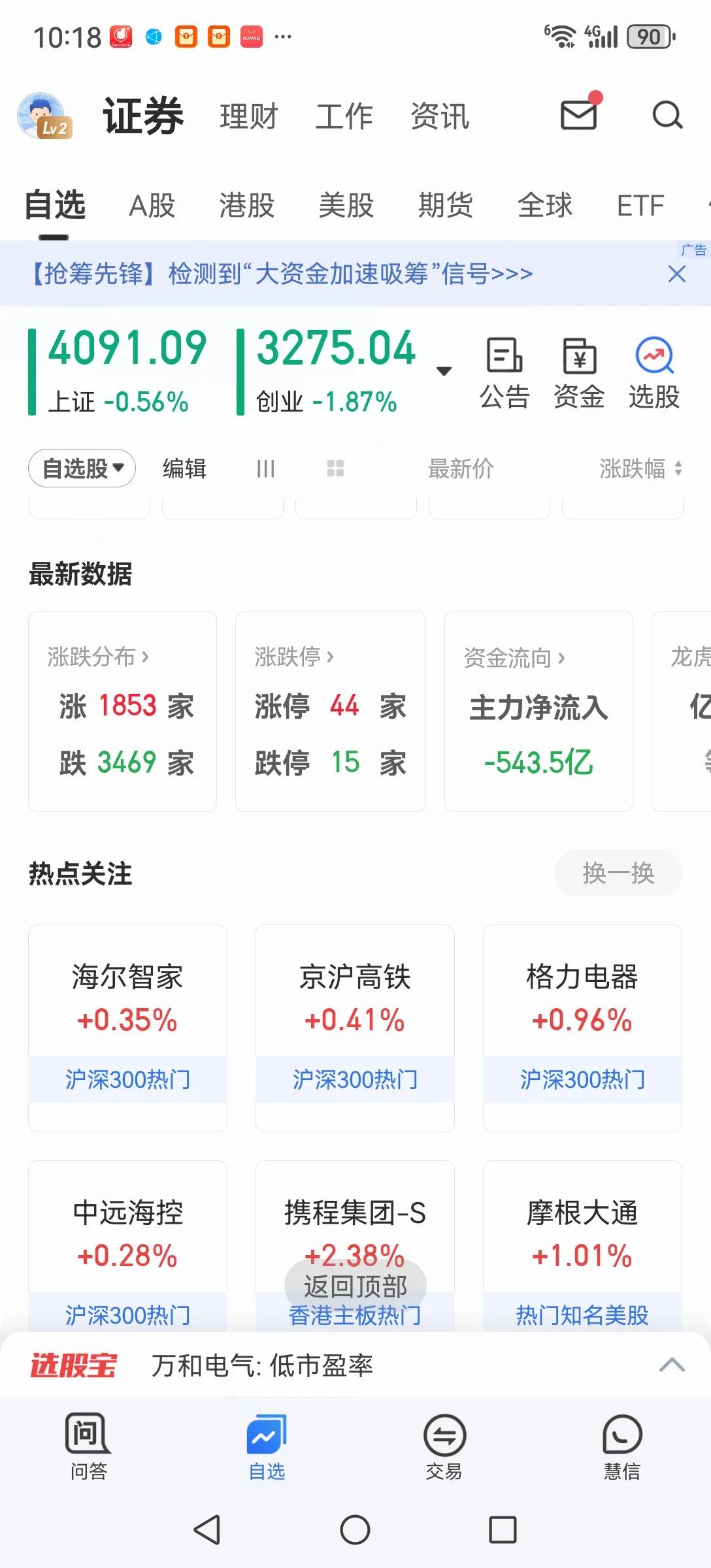The width and height of the screenshot is (711, 1568).
Task: Open the 选股 stock picker icon
Action: coord(654,374)
